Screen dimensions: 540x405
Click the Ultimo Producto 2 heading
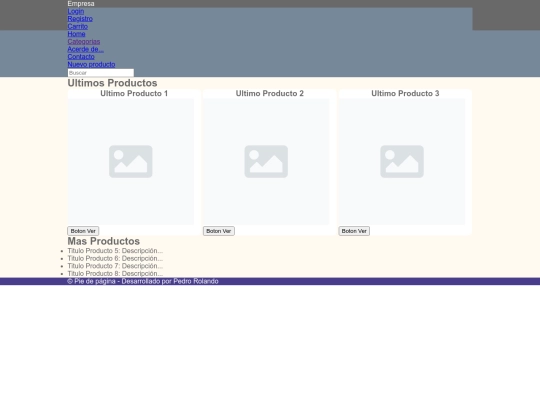(x=270, y=94)
